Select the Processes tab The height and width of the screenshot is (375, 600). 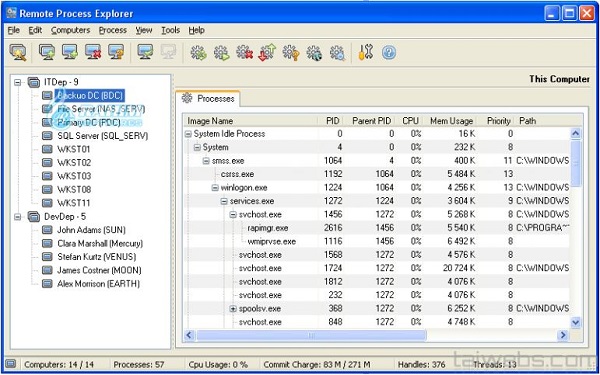click(208, 99)
